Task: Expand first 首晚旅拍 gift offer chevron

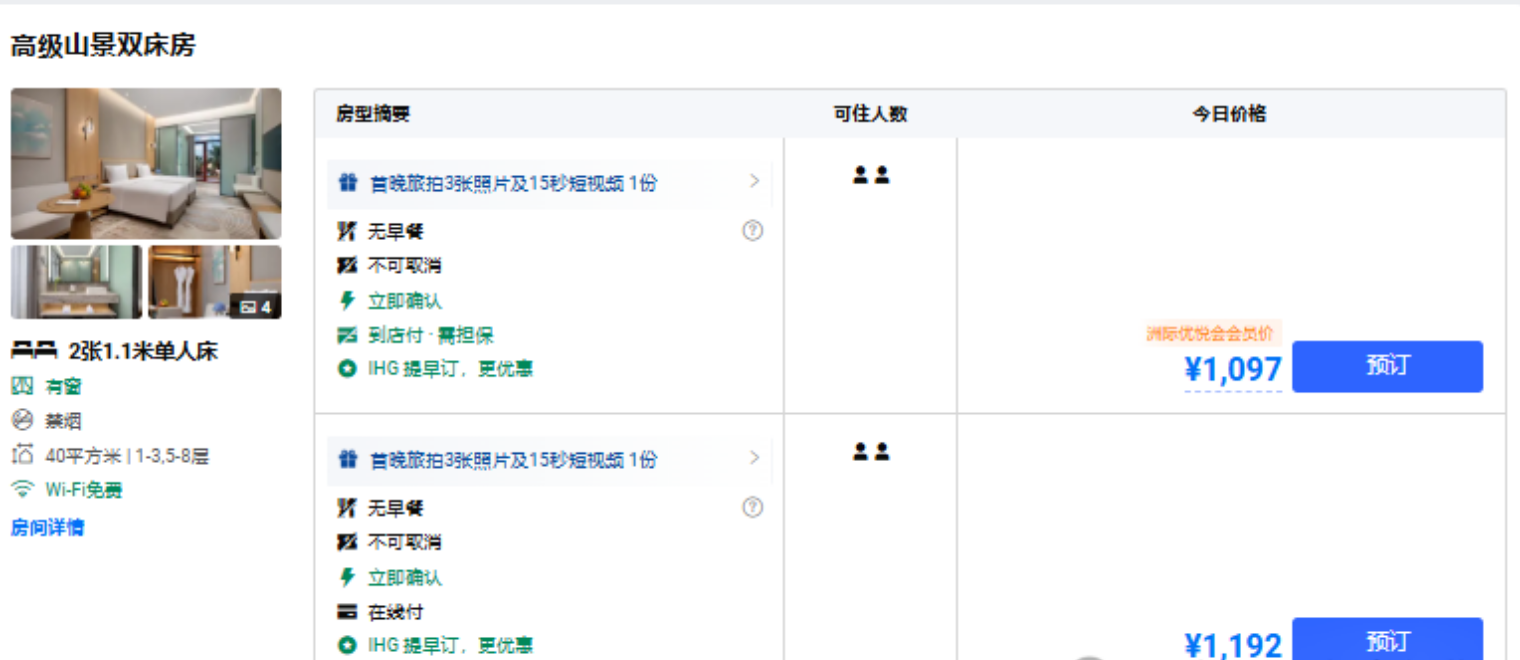Action: coord(754,181)
